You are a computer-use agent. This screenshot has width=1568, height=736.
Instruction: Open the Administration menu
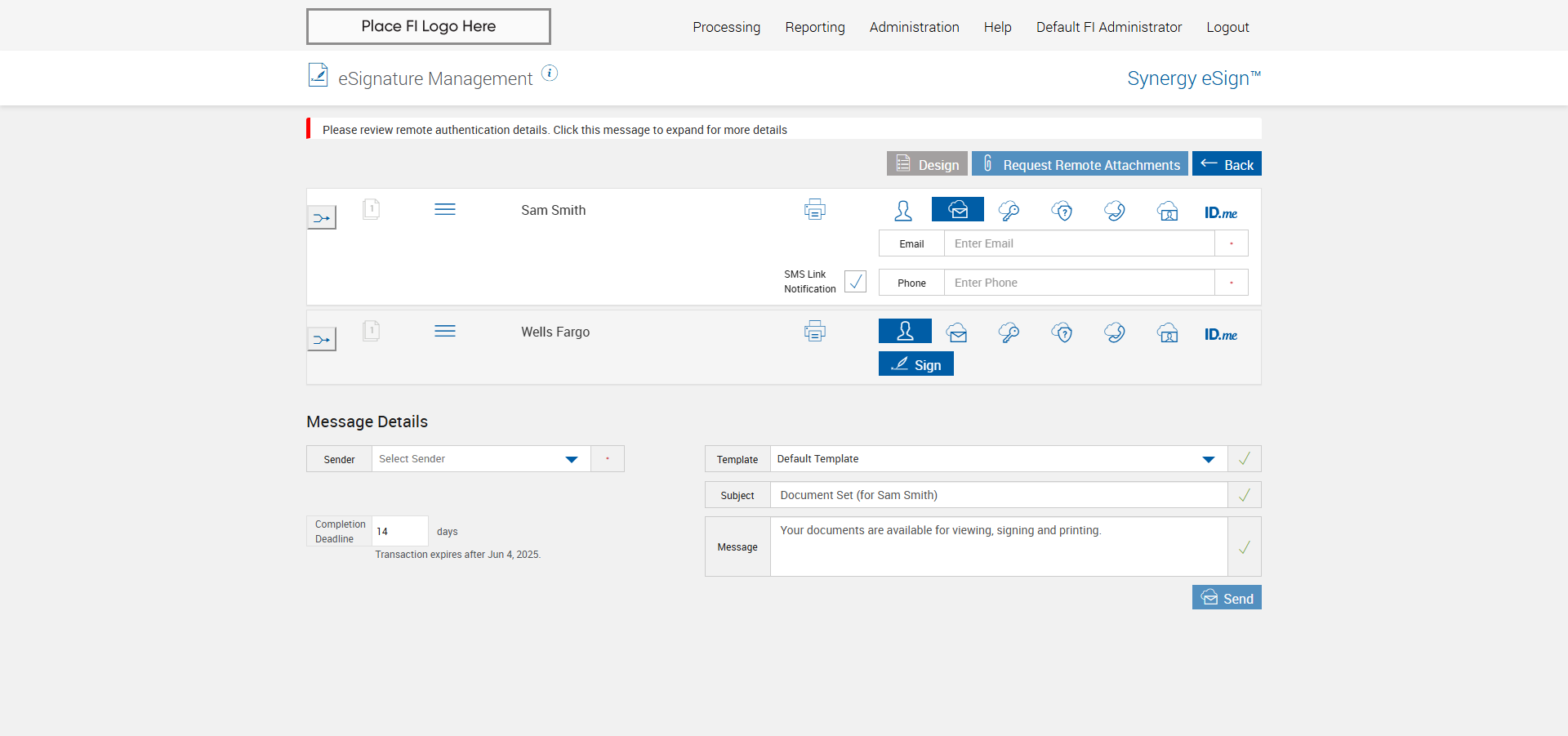(x=914, y=27)
